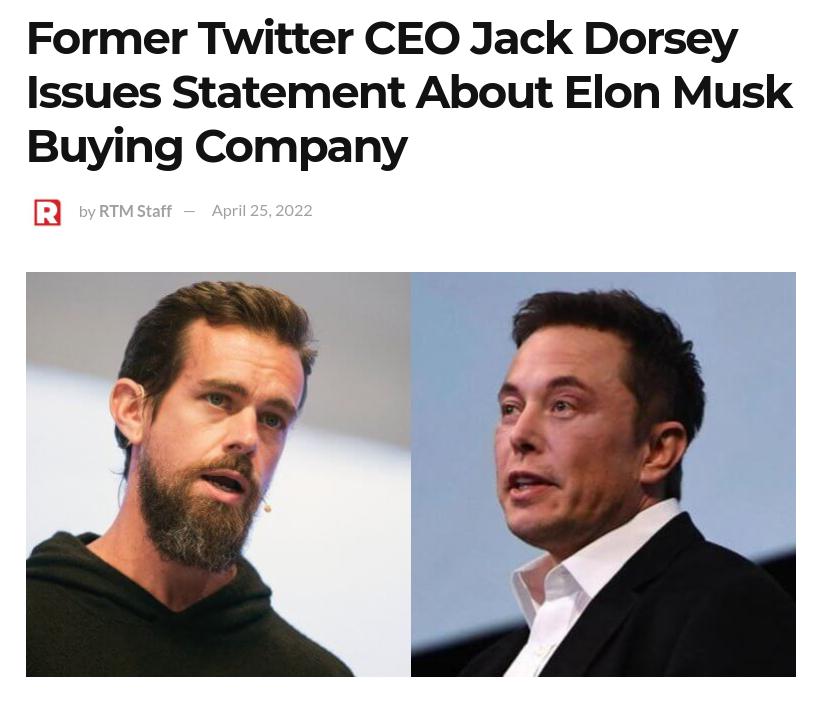Image resolution: width=819 pixels, height=701 pixels.
Task: Click the Jack Dorsey name in the headline
Action: [604, 40]
